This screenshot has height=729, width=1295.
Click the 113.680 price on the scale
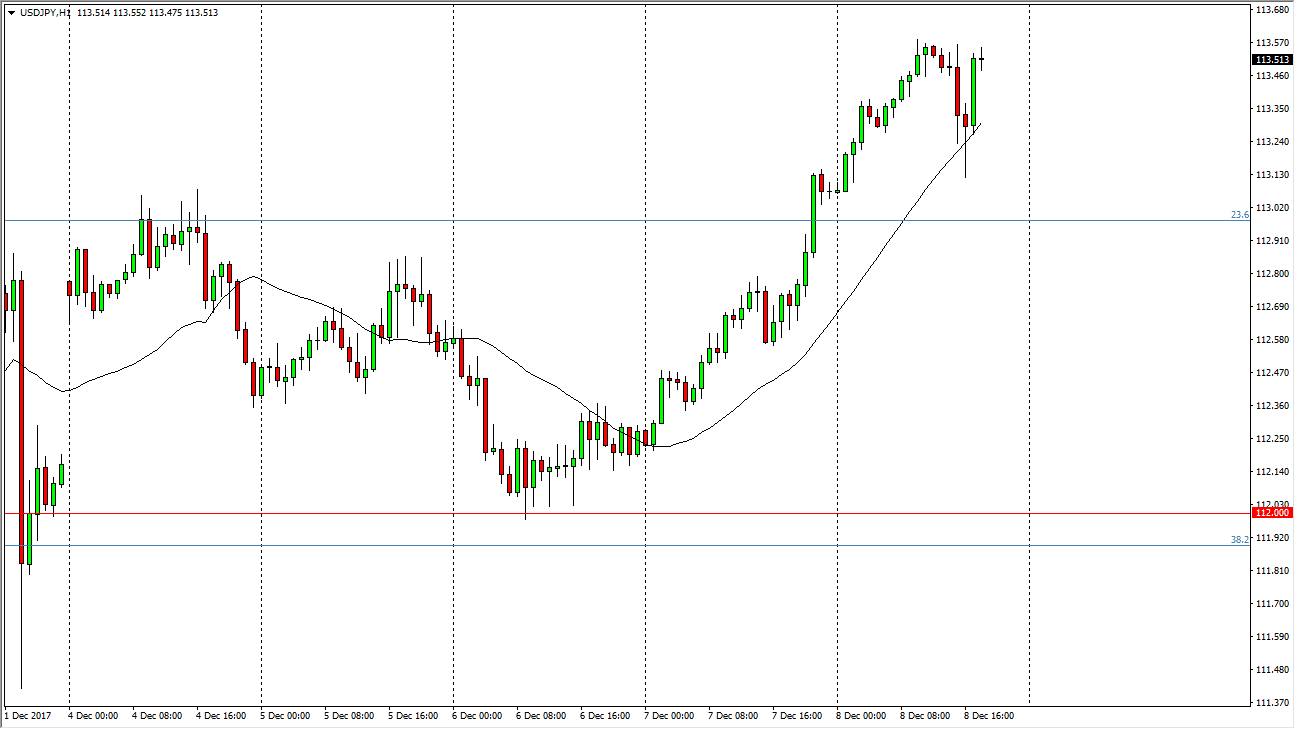pos(1272,10)
